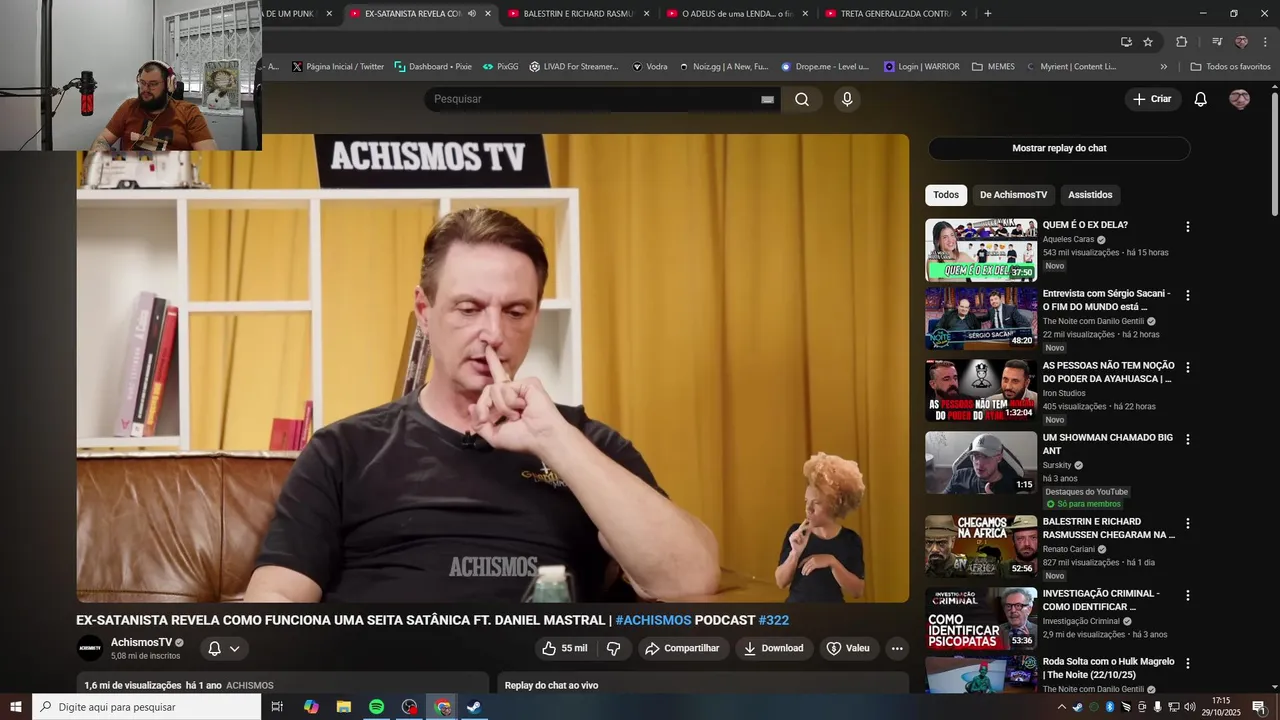Open the on-screen keyboard in search box

pos(768,99)
